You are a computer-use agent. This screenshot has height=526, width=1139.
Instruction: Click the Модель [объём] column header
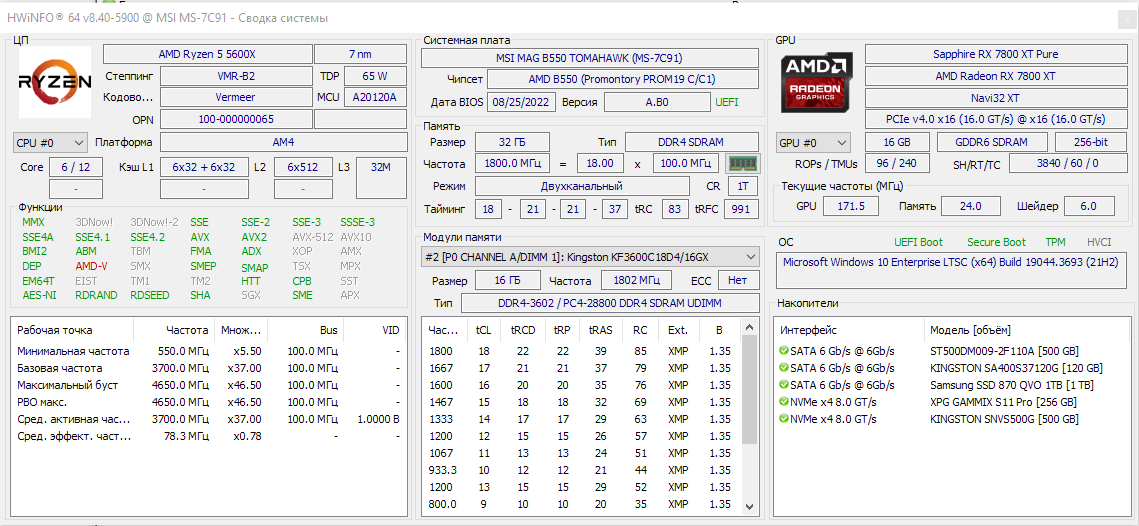pyautogui.click(x=1026, y=331)
